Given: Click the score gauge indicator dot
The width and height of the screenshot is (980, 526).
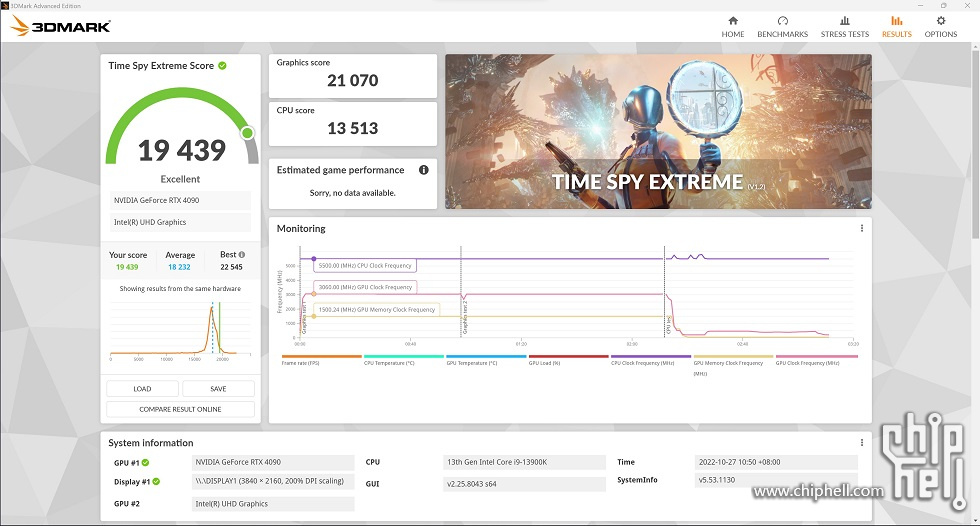Looking at the screenshot, I should coord(248,132).
